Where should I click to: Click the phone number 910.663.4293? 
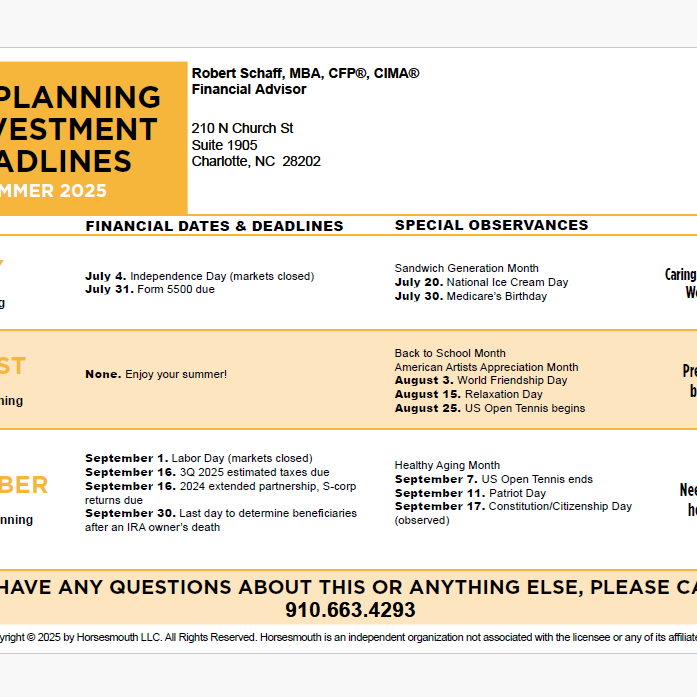coord(350,610)
